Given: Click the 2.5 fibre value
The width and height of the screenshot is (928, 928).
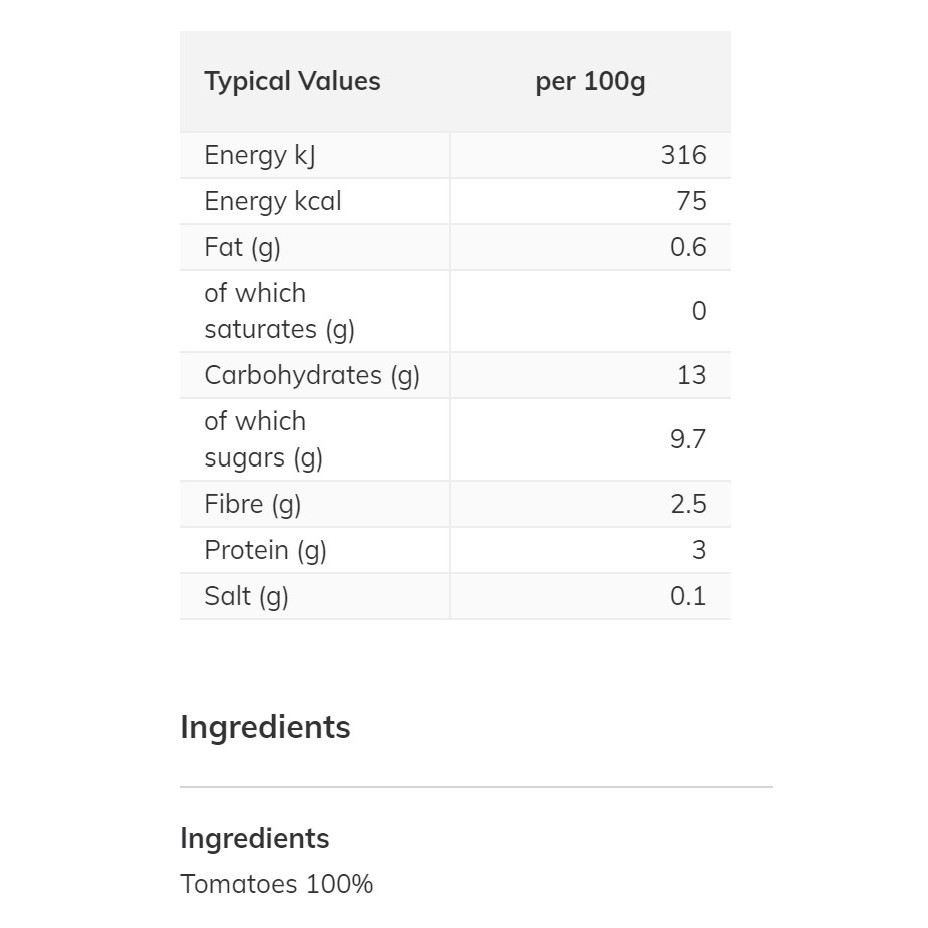Looking at the screenshot, I should coord(689,504).
